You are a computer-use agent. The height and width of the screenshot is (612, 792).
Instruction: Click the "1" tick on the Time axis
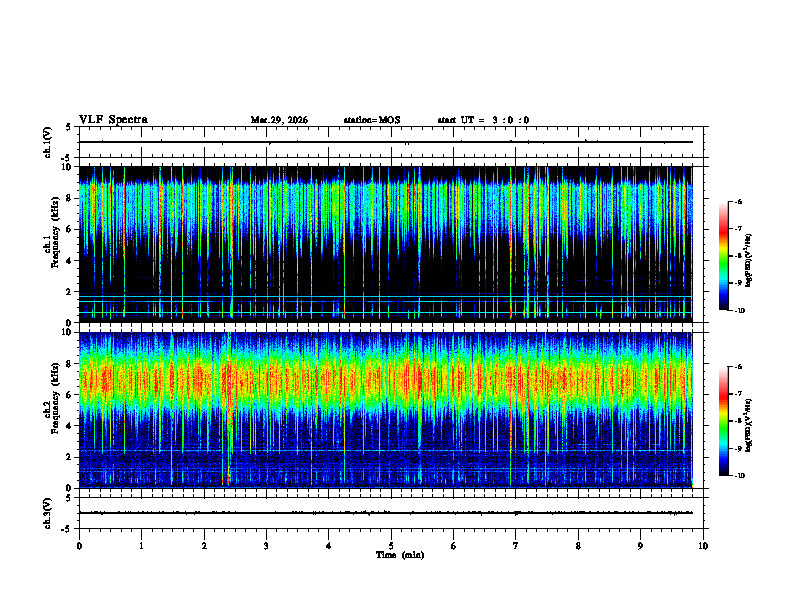141,546
